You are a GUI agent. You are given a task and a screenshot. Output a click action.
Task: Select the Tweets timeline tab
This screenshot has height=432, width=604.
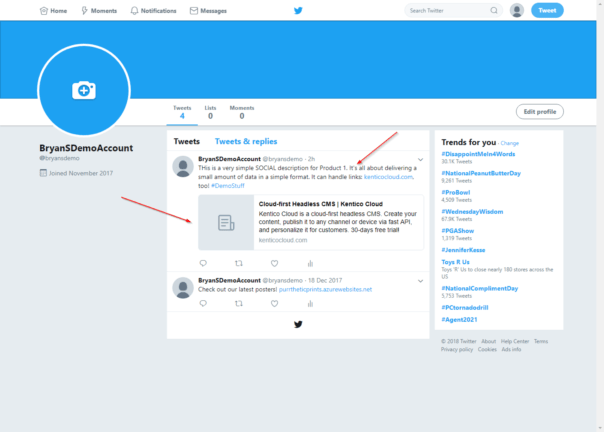pos(186,141)
